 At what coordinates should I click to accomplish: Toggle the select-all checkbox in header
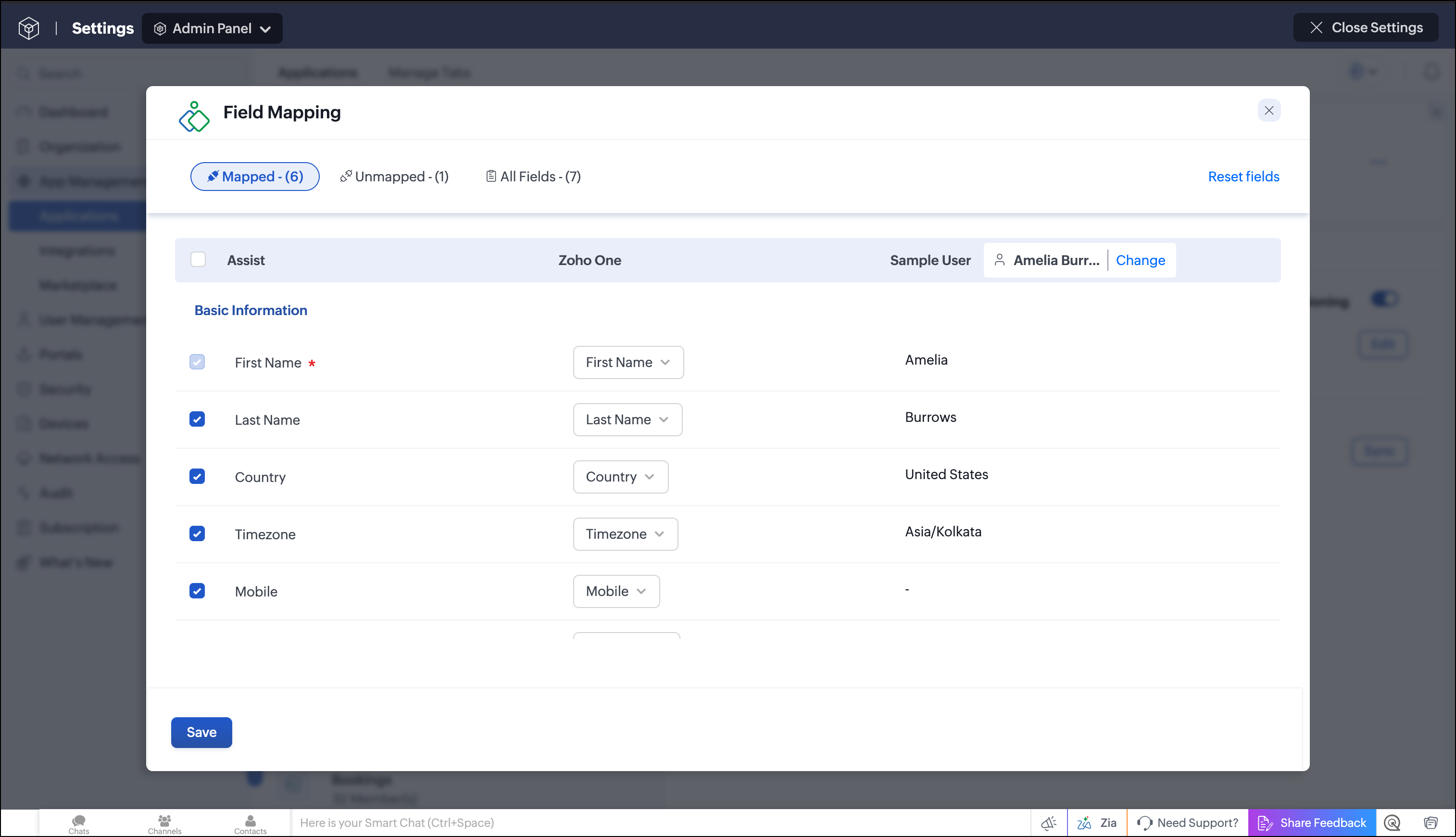coord(198,259)
